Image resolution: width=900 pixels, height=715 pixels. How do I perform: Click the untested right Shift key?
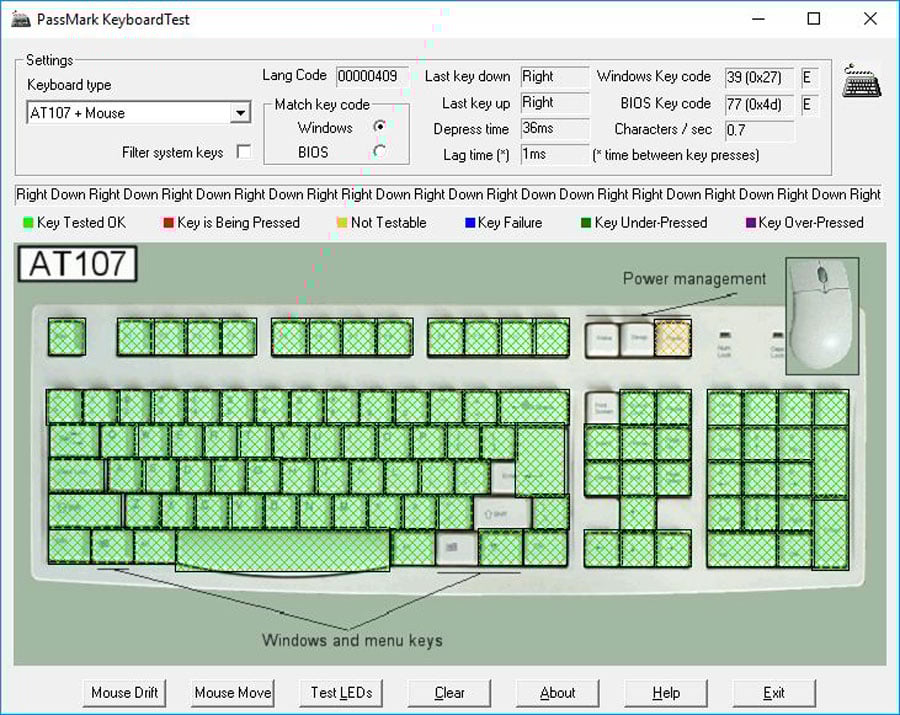pos(502,513)
